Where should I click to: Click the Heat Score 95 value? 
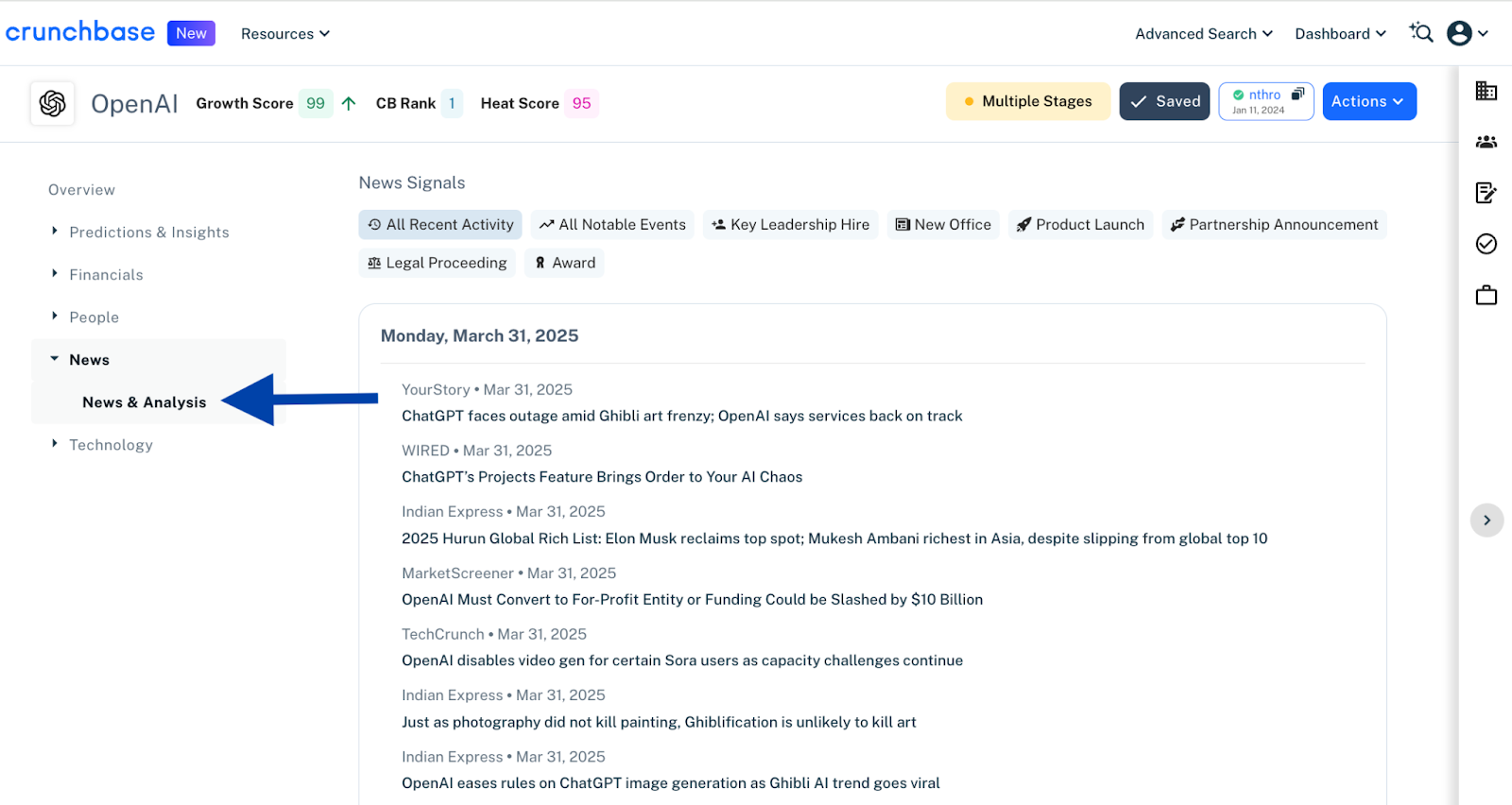pos(581,103)
